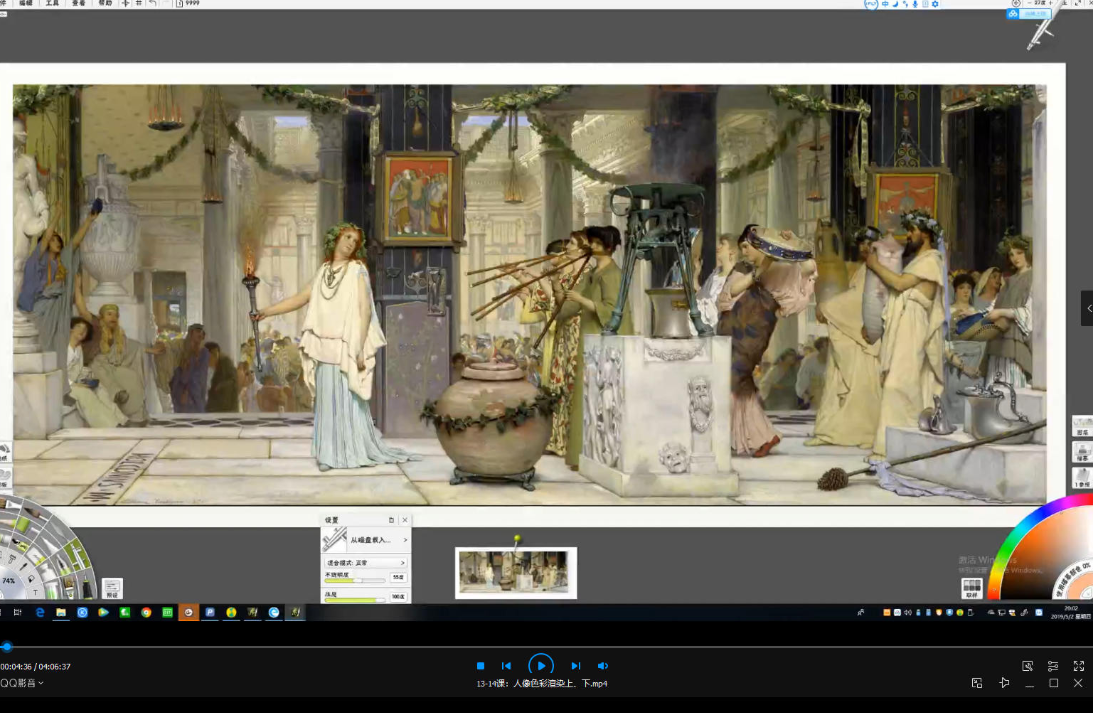This screenshot has width=1093, height=713.
Task: Click the undo arrow in top bar
Action: [152, 3]
